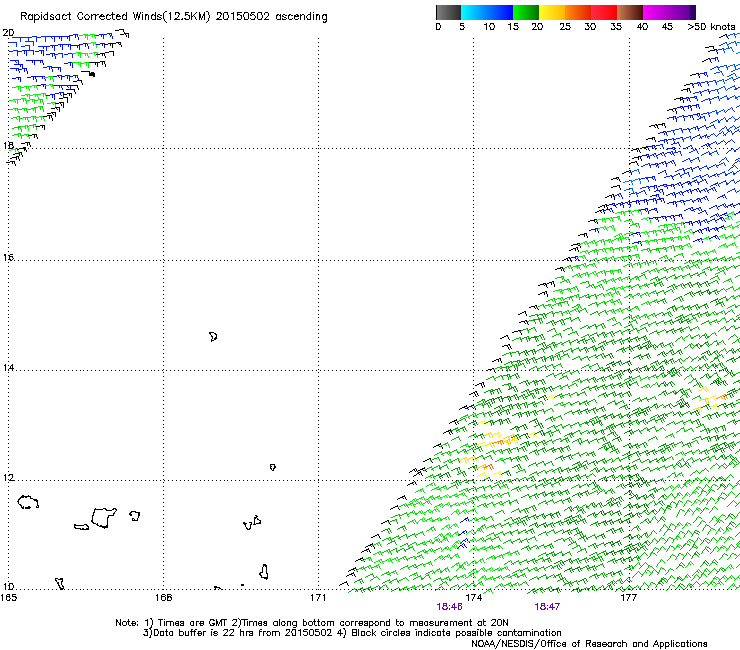The width and height of the screenshot is (740, 650).
Task: Click the latitude label '12'
Action: point(8,478)
